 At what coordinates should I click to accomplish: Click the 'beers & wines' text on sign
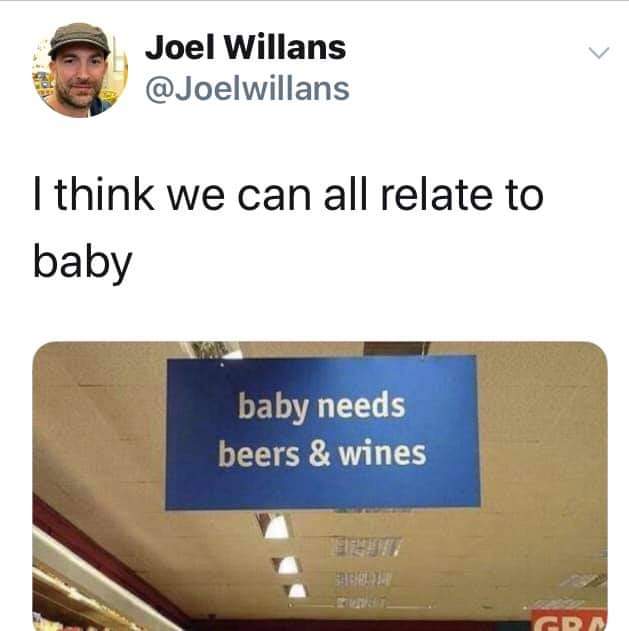coord(322,454)
